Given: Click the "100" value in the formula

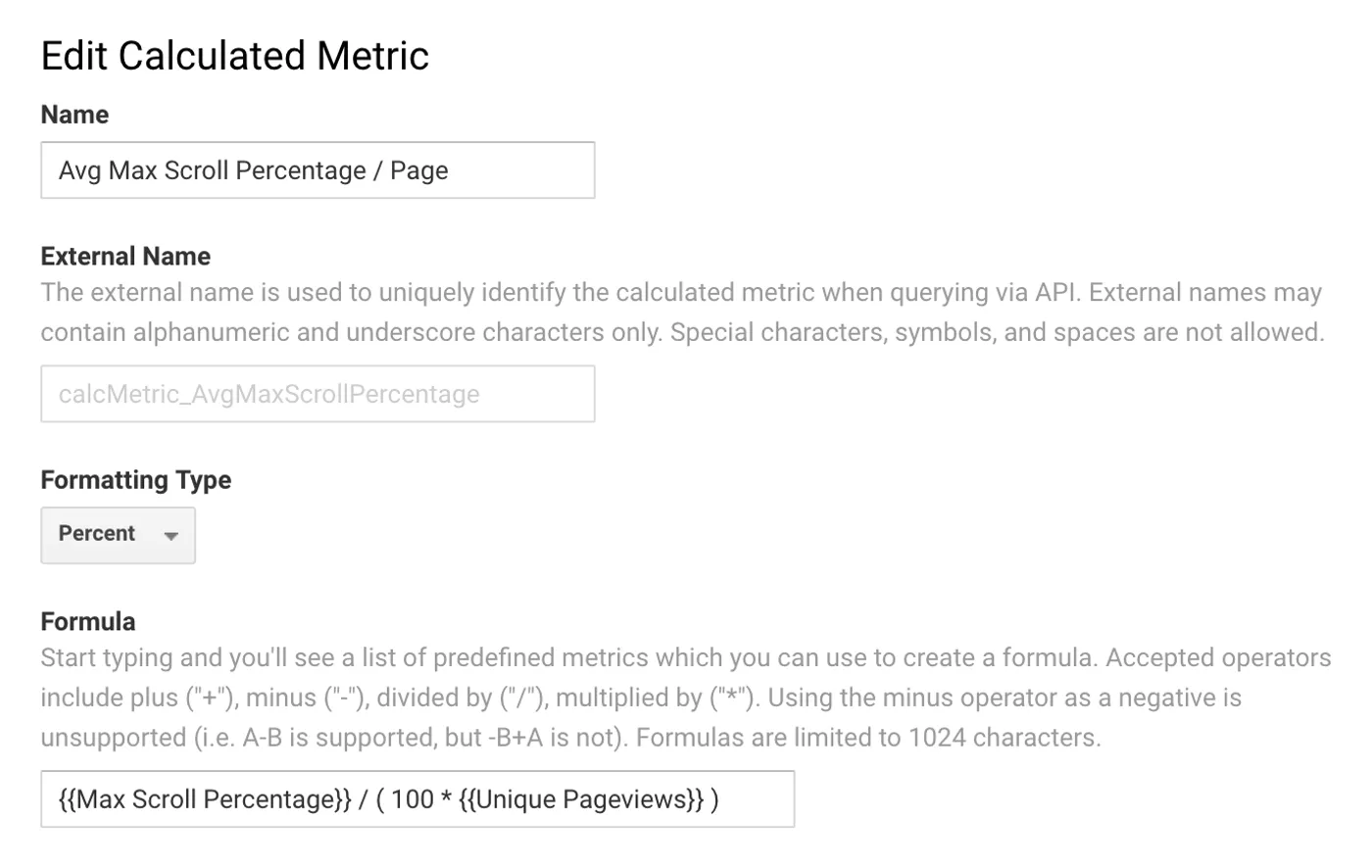Looking at the screenshot, I should (412, 799).
